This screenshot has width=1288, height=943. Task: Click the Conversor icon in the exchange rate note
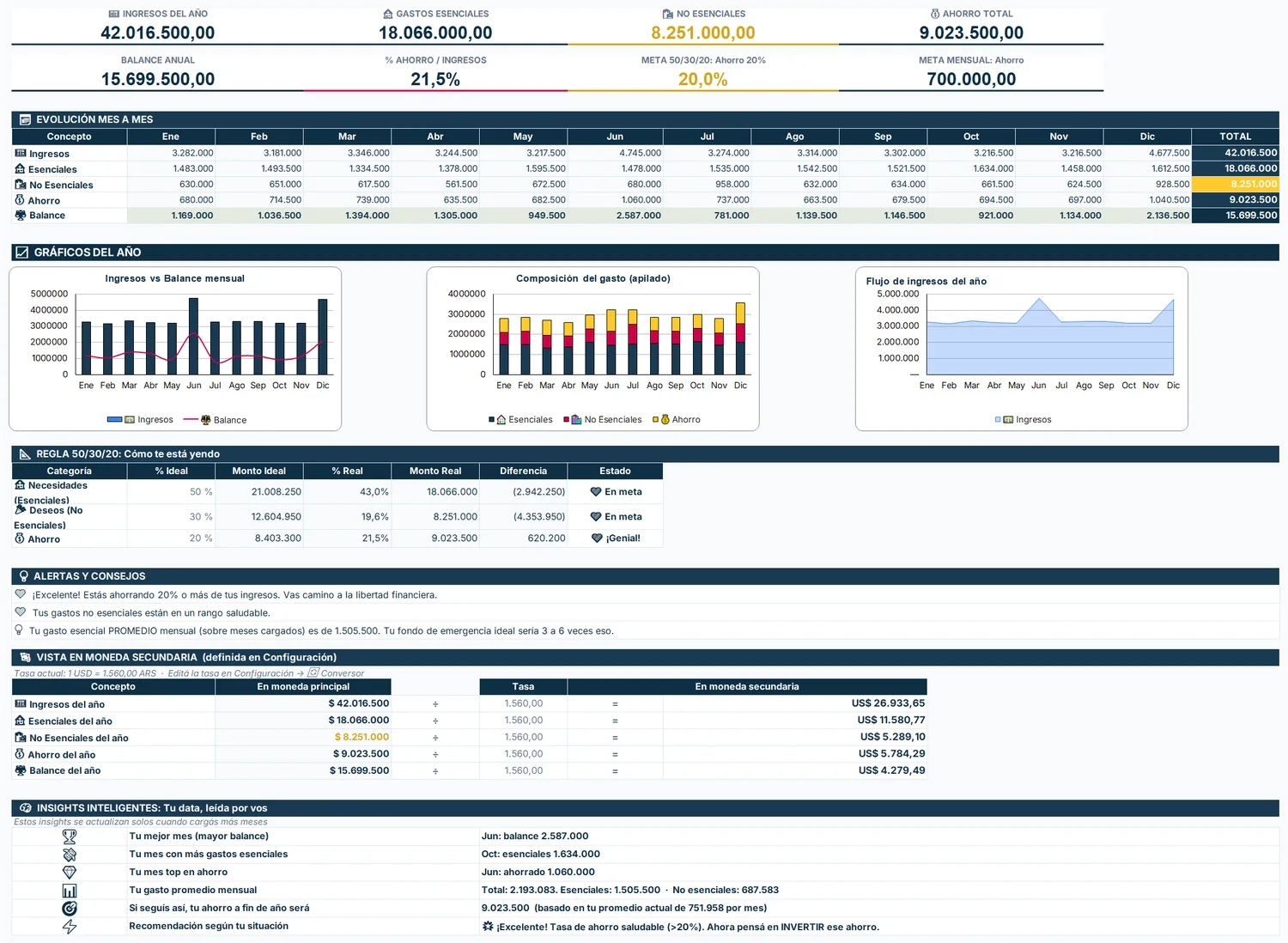[313, 673]
